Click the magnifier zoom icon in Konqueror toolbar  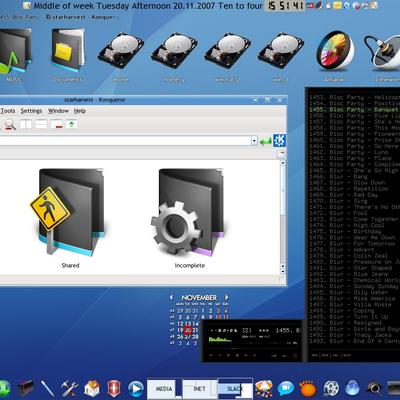[x=10, y=125]
